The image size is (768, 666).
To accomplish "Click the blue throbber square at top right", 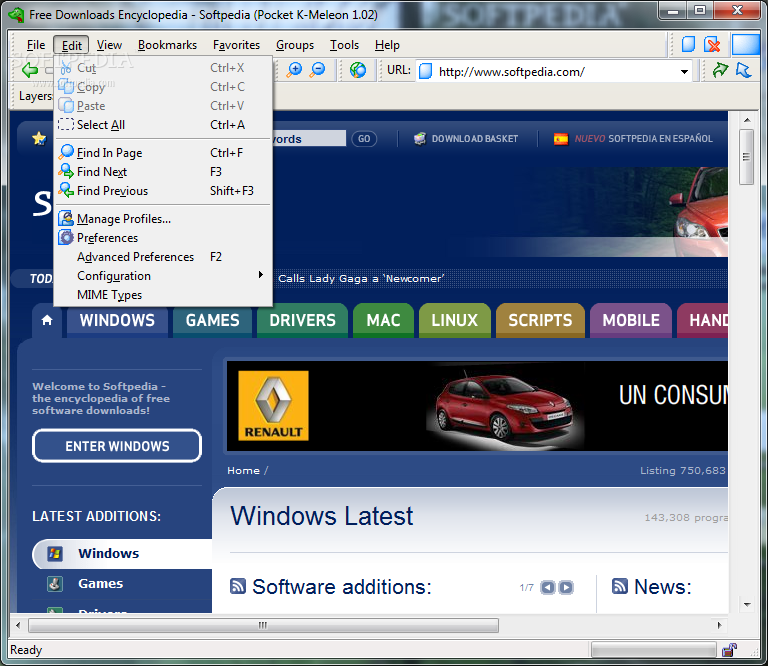I will pyautogui.click(x=745, y=45).
